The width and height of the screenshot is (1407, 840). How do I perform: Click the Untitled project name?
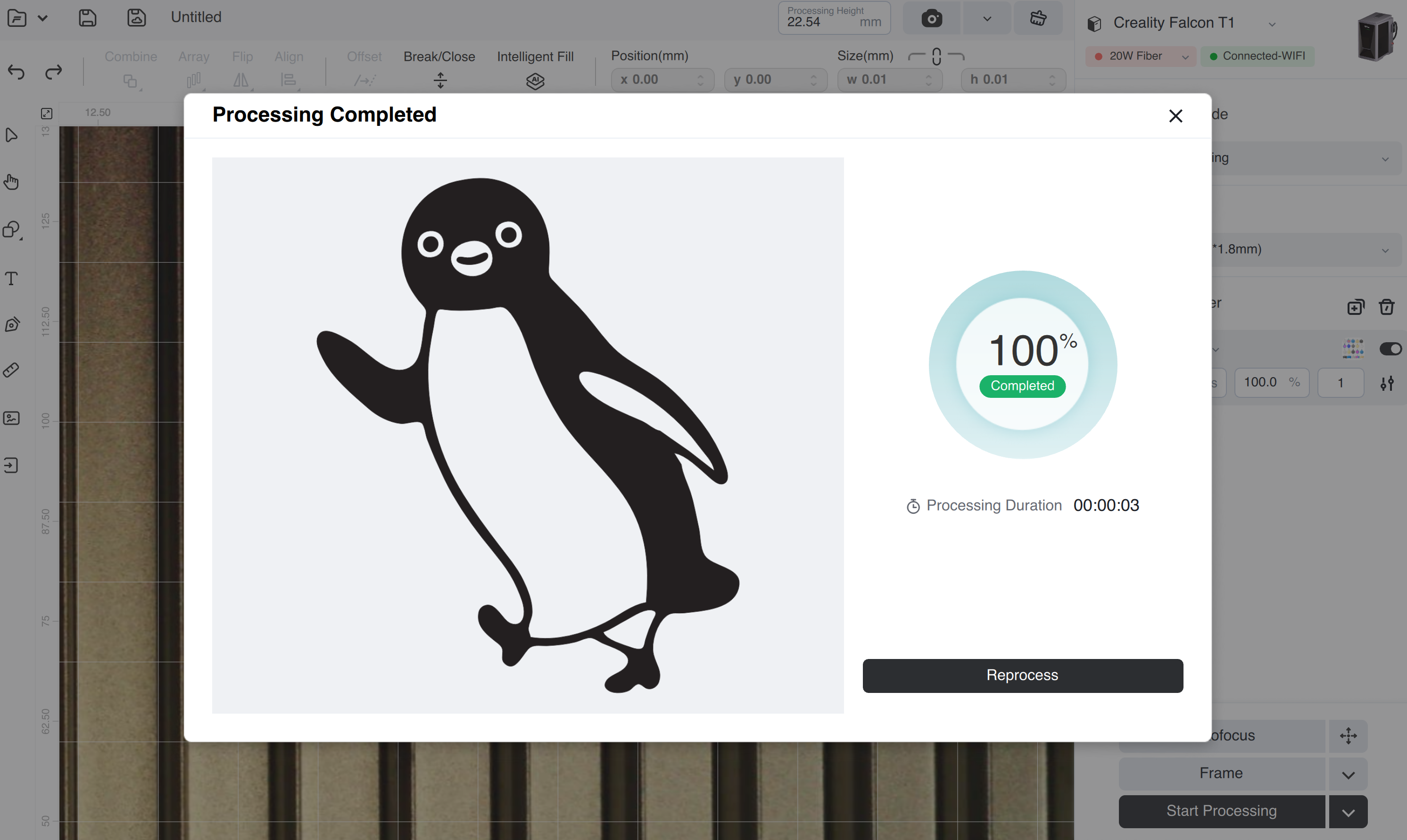click(197, 17)
